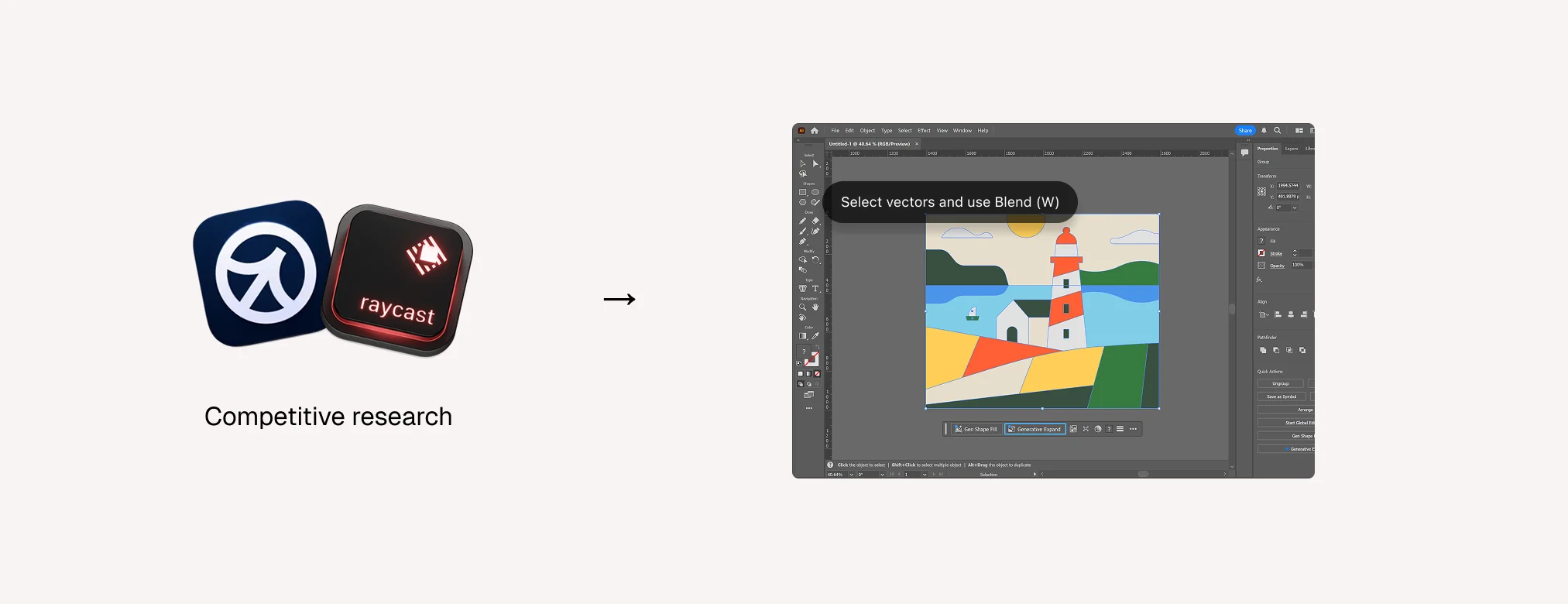Open the workspace switcher icon dropdown
Viewport: 1568px width, 604px height.
[1299, 131]
